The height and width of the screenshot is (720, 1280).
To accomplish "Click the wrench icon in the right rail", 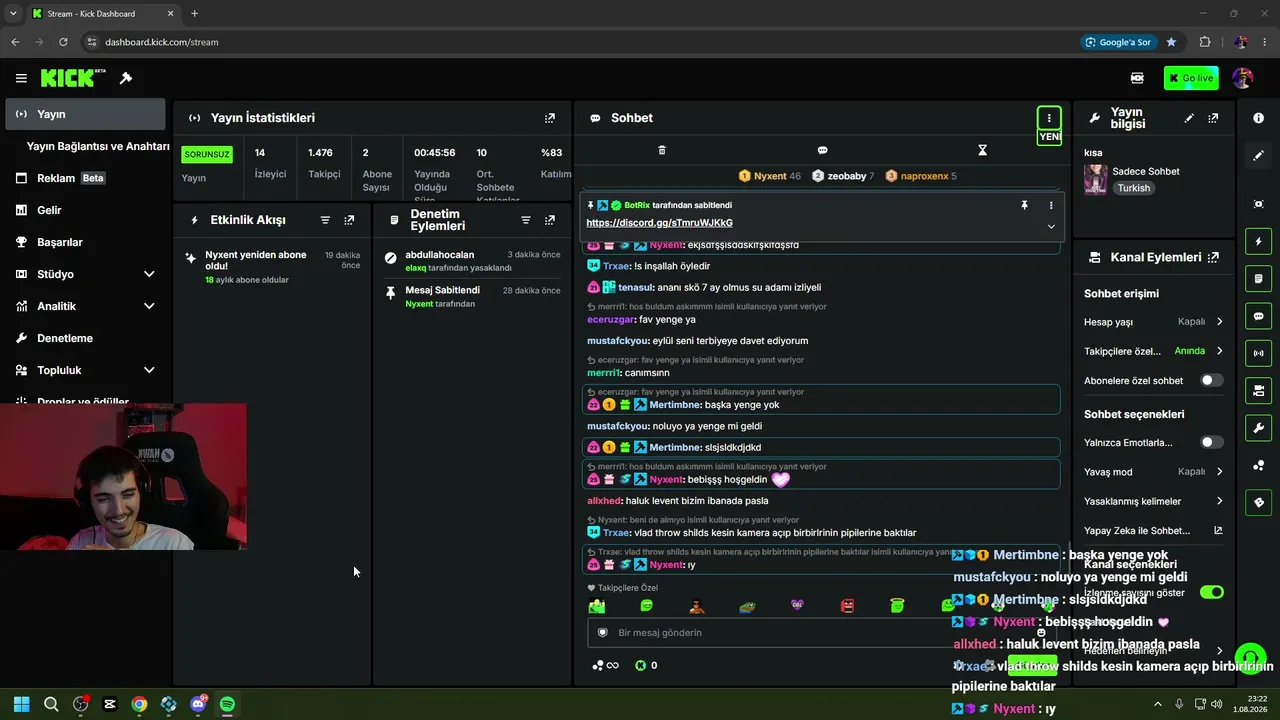I will coord(1258,428).
